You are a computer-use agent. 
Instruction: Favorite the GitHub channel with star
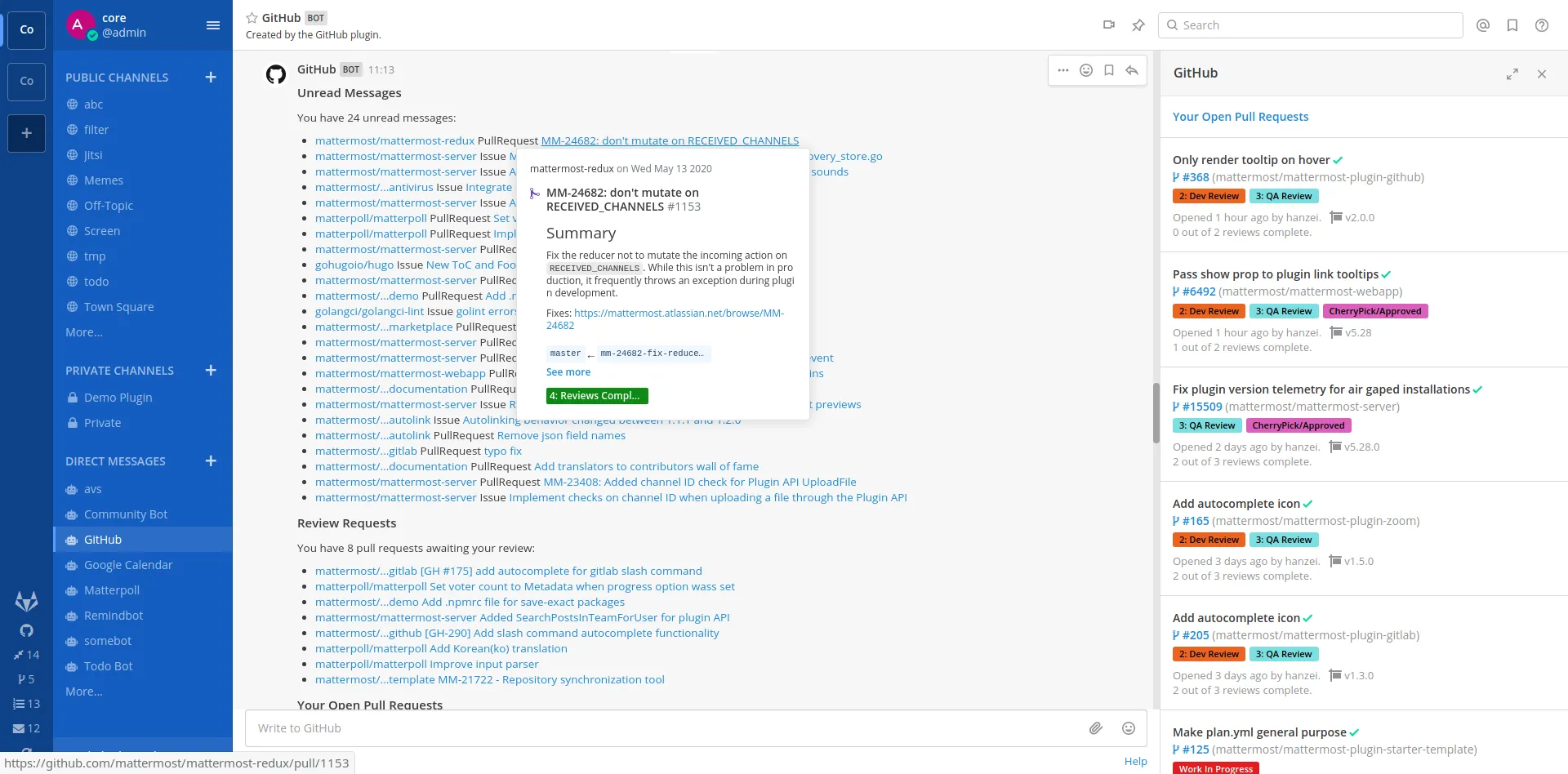point(252,18)
